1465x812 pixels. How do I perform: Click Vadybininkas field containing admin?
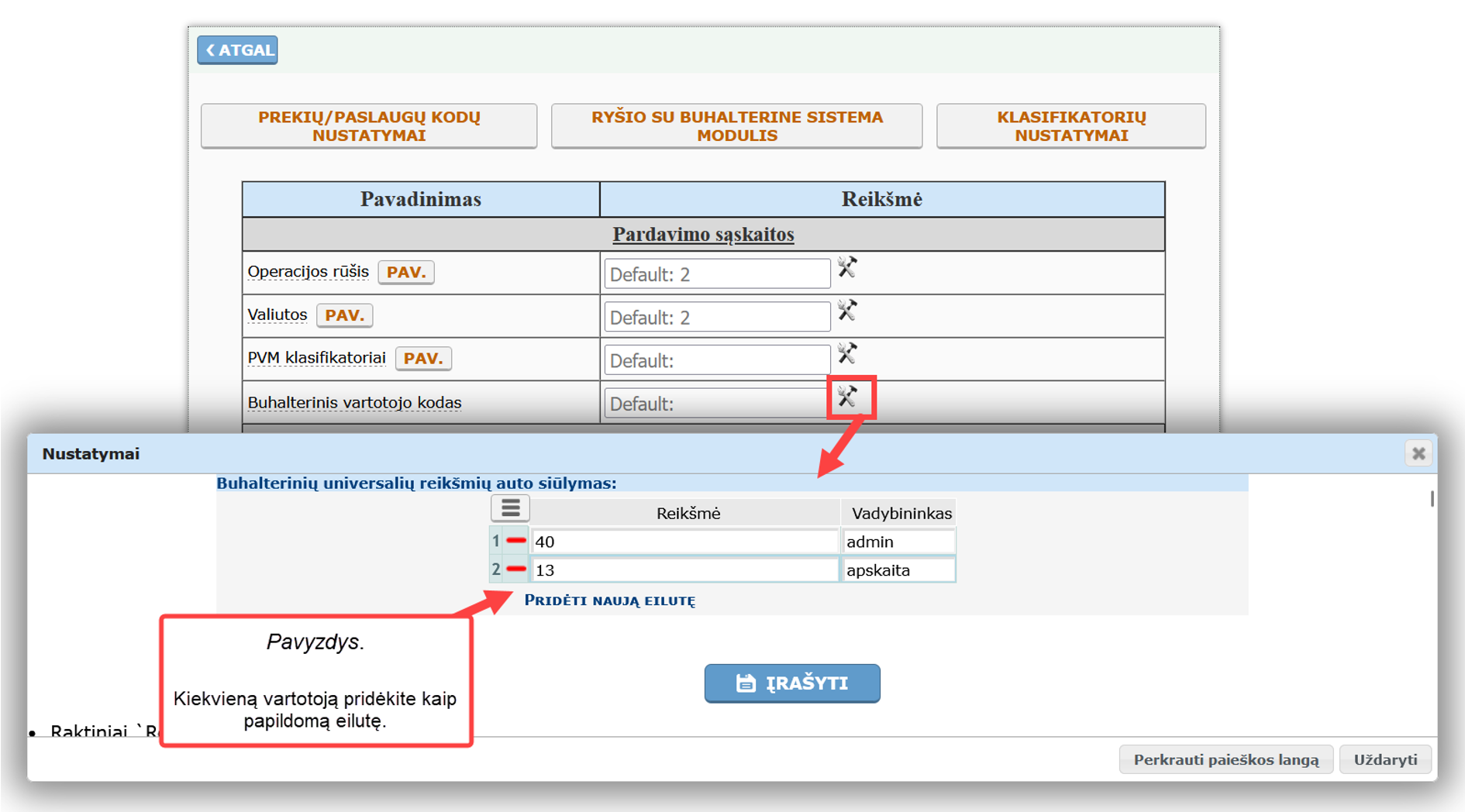point(899,542)
